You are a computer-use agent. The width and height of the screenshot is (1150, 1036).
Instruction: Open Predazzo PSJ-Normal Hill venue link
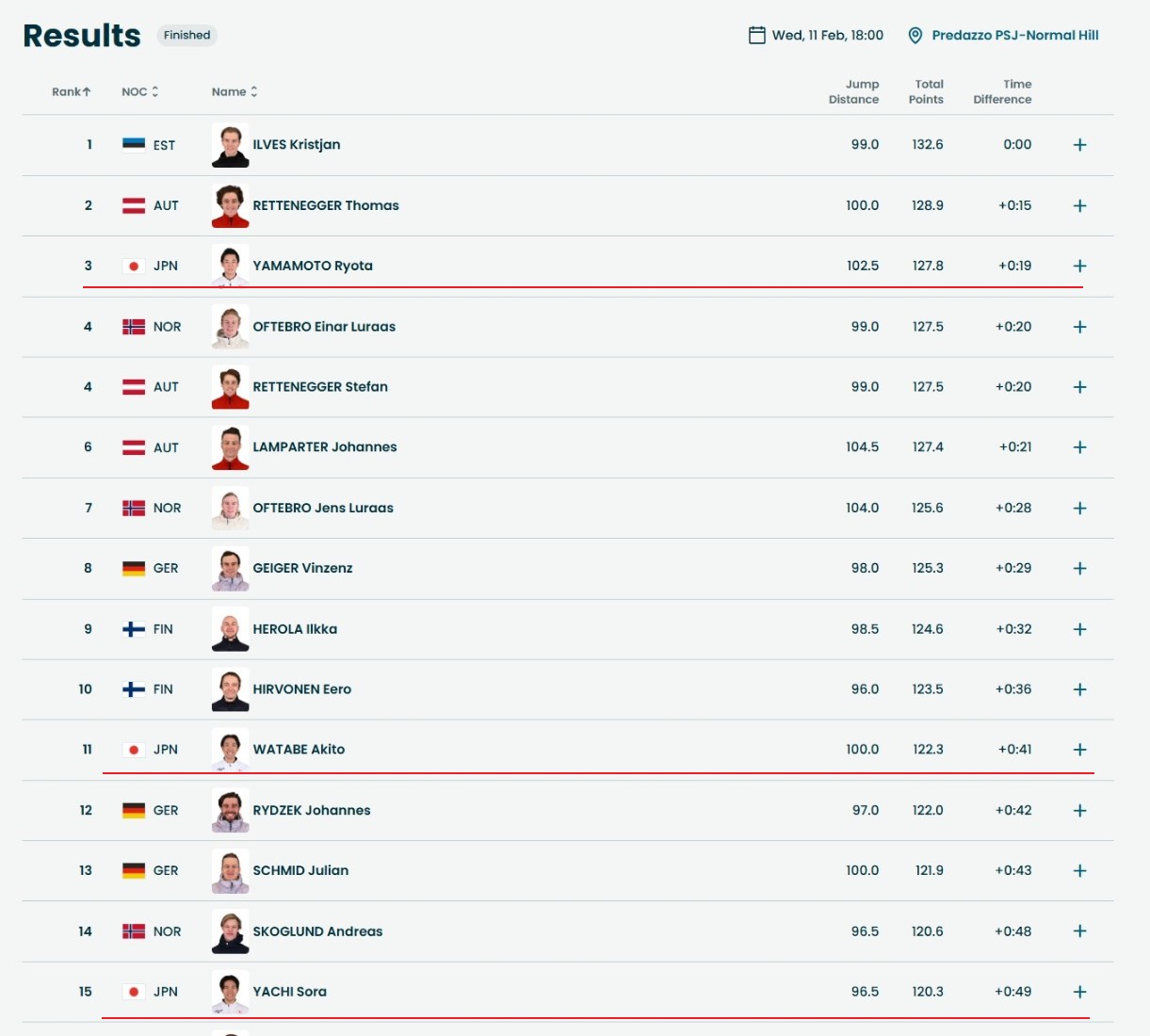1014,36
